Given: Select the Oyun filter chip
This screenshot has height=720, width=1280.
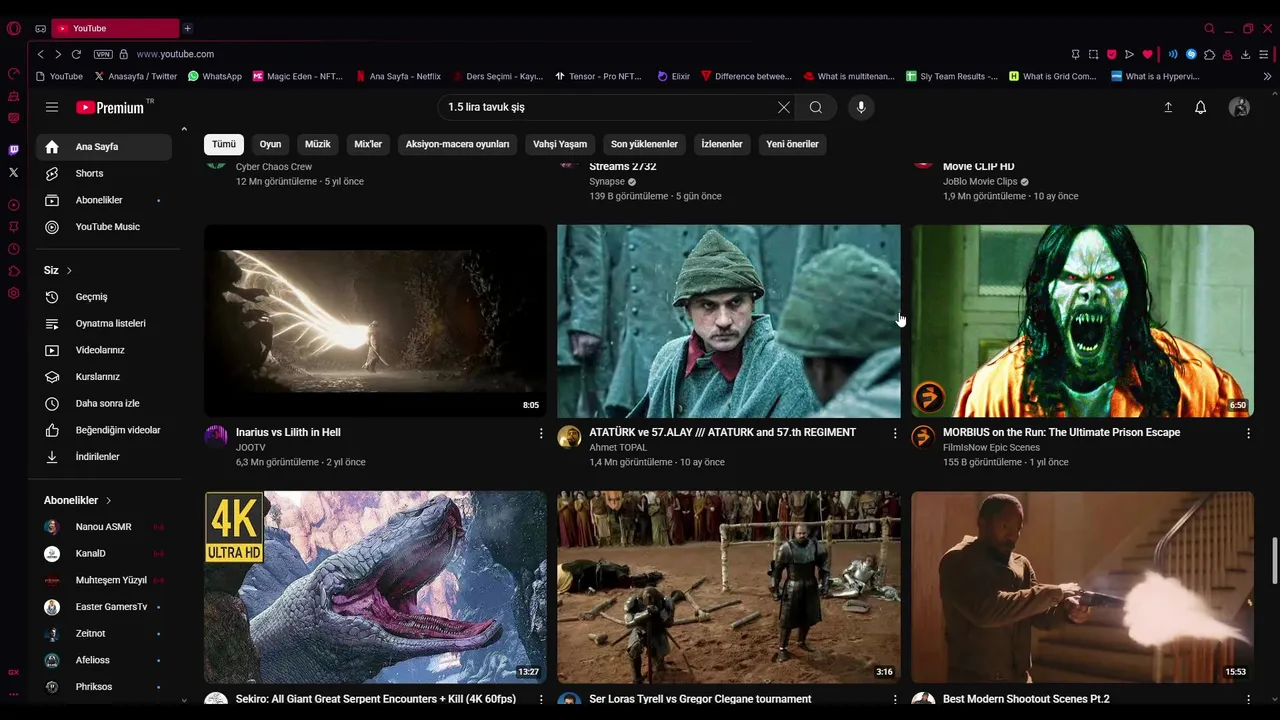Looking at the screenshot, I should (270, 144).
